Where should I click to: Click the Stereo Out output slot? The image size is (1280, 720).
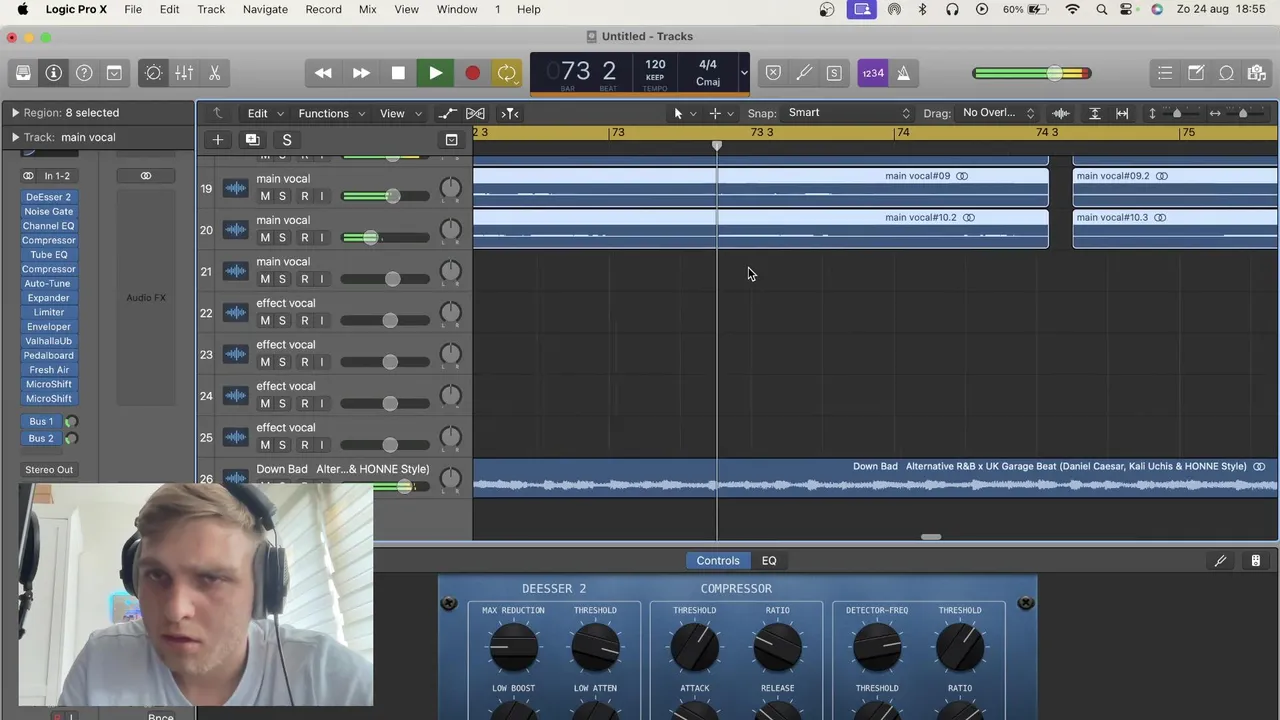point(49,470)
